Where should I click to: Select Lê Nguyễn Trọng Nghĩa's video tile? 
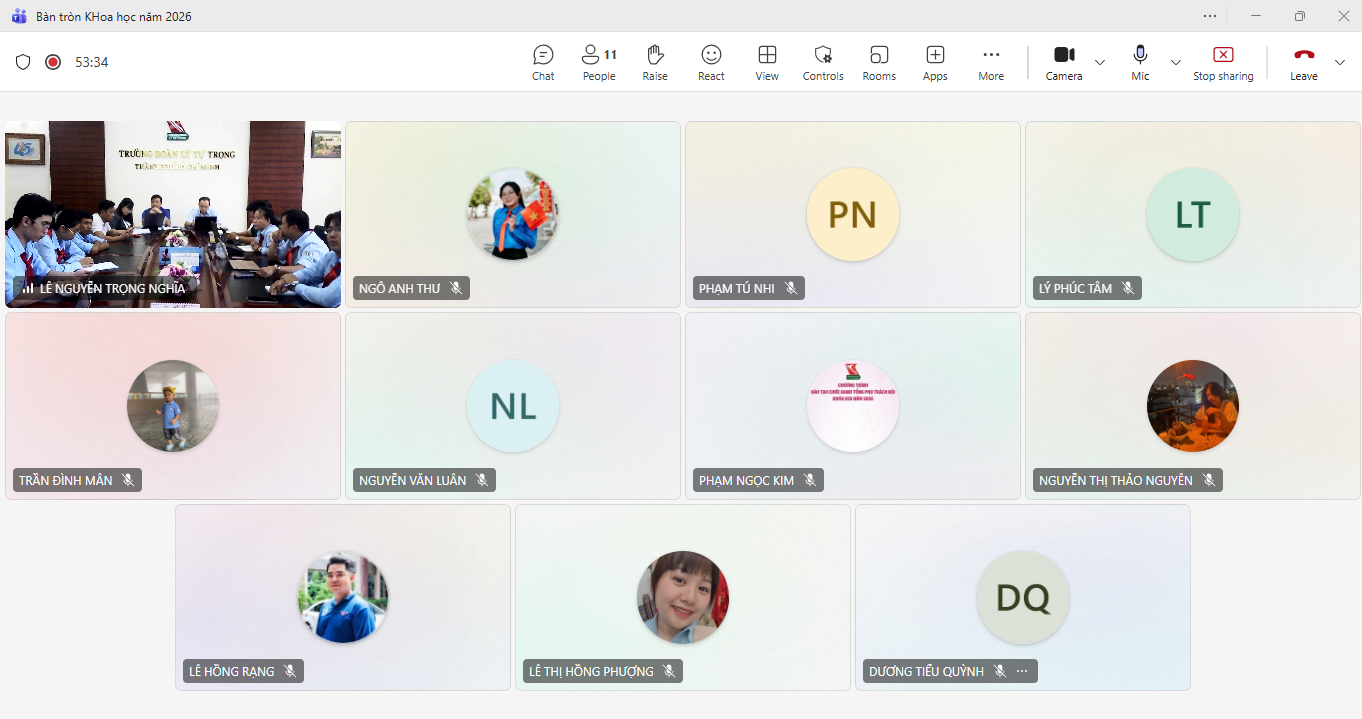pyautogui.click(x=173, y=214)
